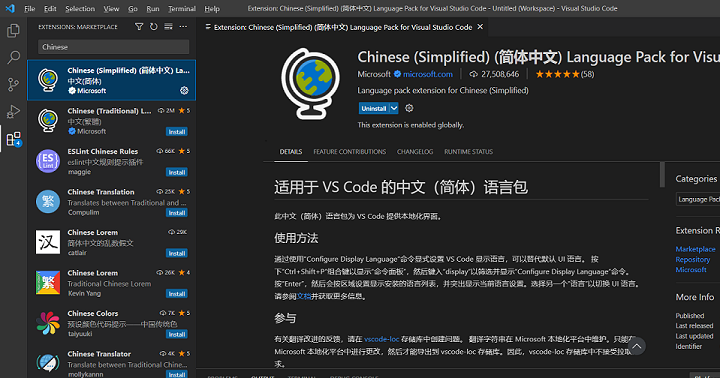
Task: Focus the extensions search field containing Chinese
Action: [113, 47]
